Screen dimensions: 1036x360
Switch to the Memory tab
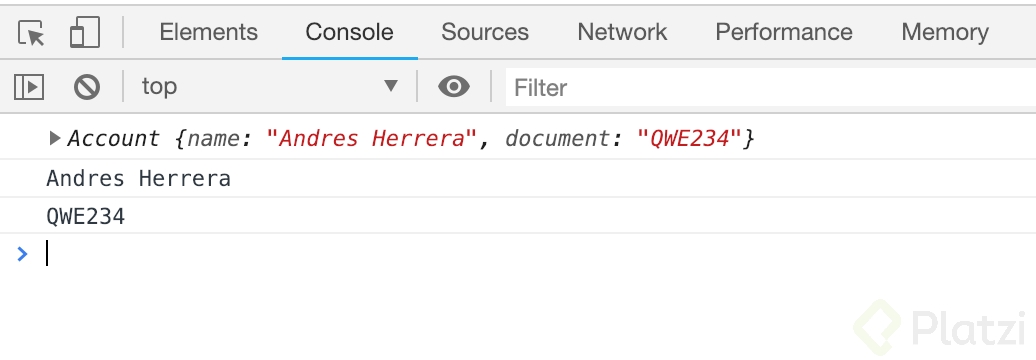click(945, 32)
